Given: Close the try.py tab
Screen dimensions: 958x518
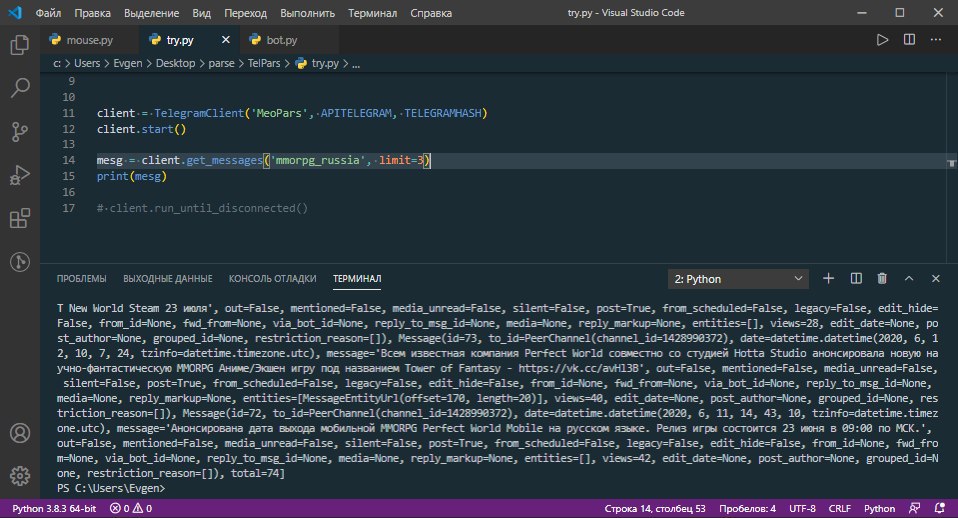Looking at the screenshot, I should coord(225,40).
